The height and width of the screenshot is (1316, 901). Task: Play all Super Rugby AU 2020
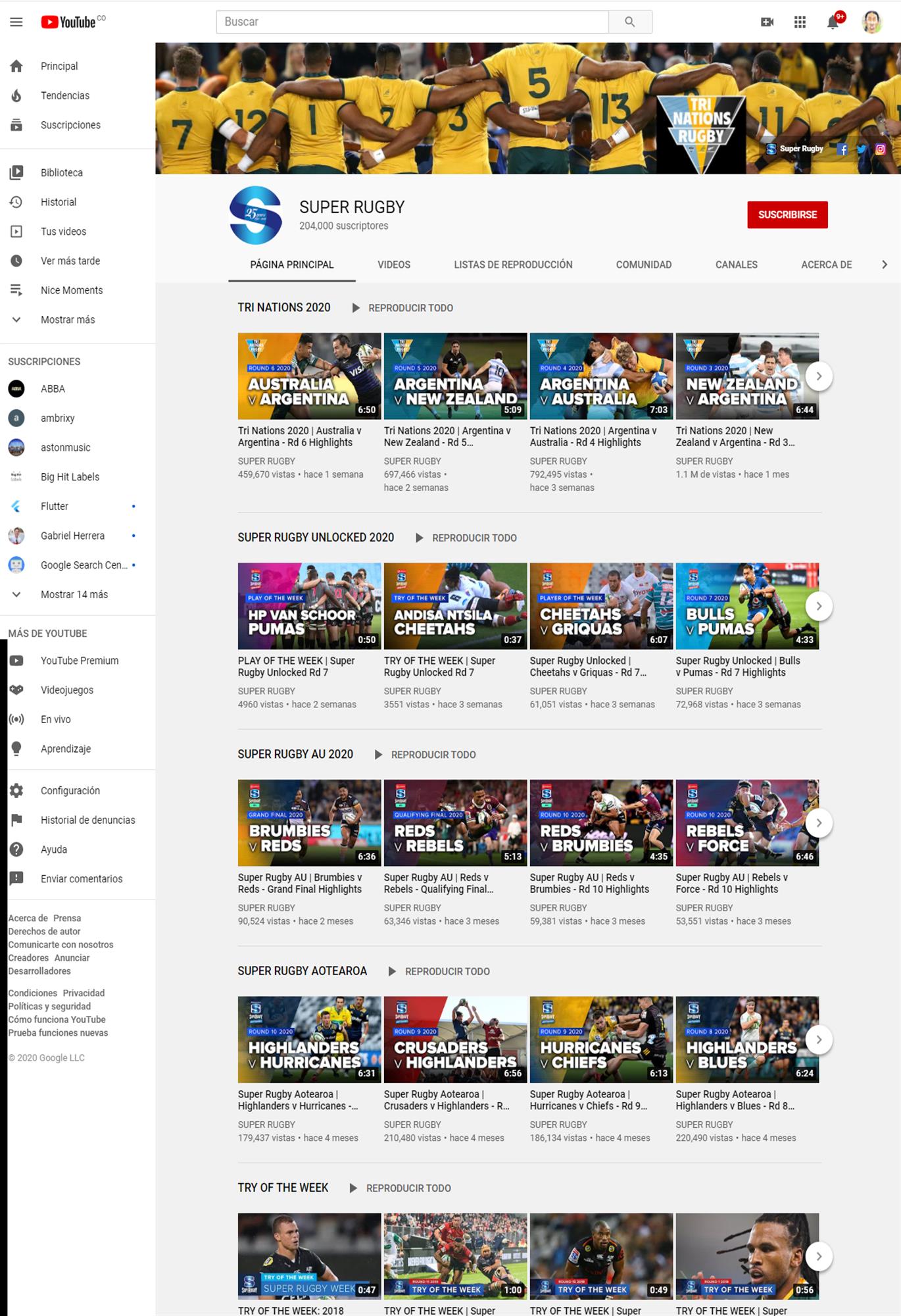(x=426, y=755)
